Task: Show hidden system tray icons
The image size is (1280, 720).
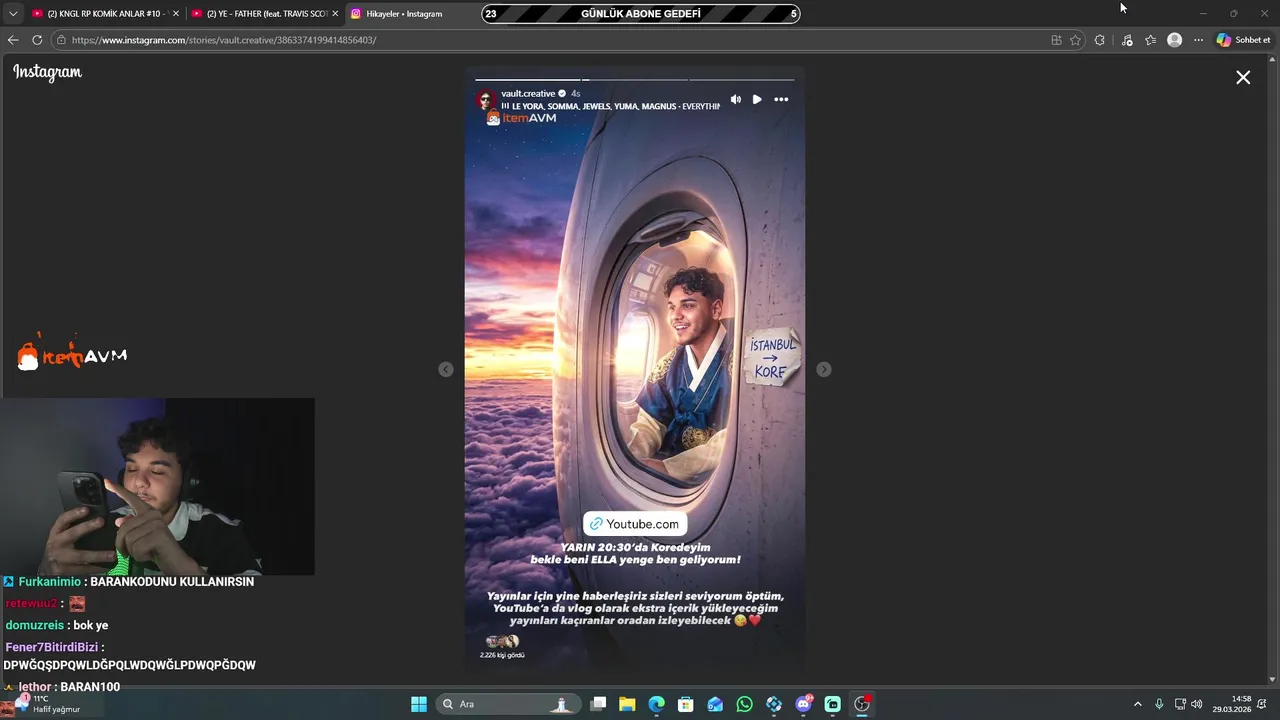Action: click(x=1137, y=704)
